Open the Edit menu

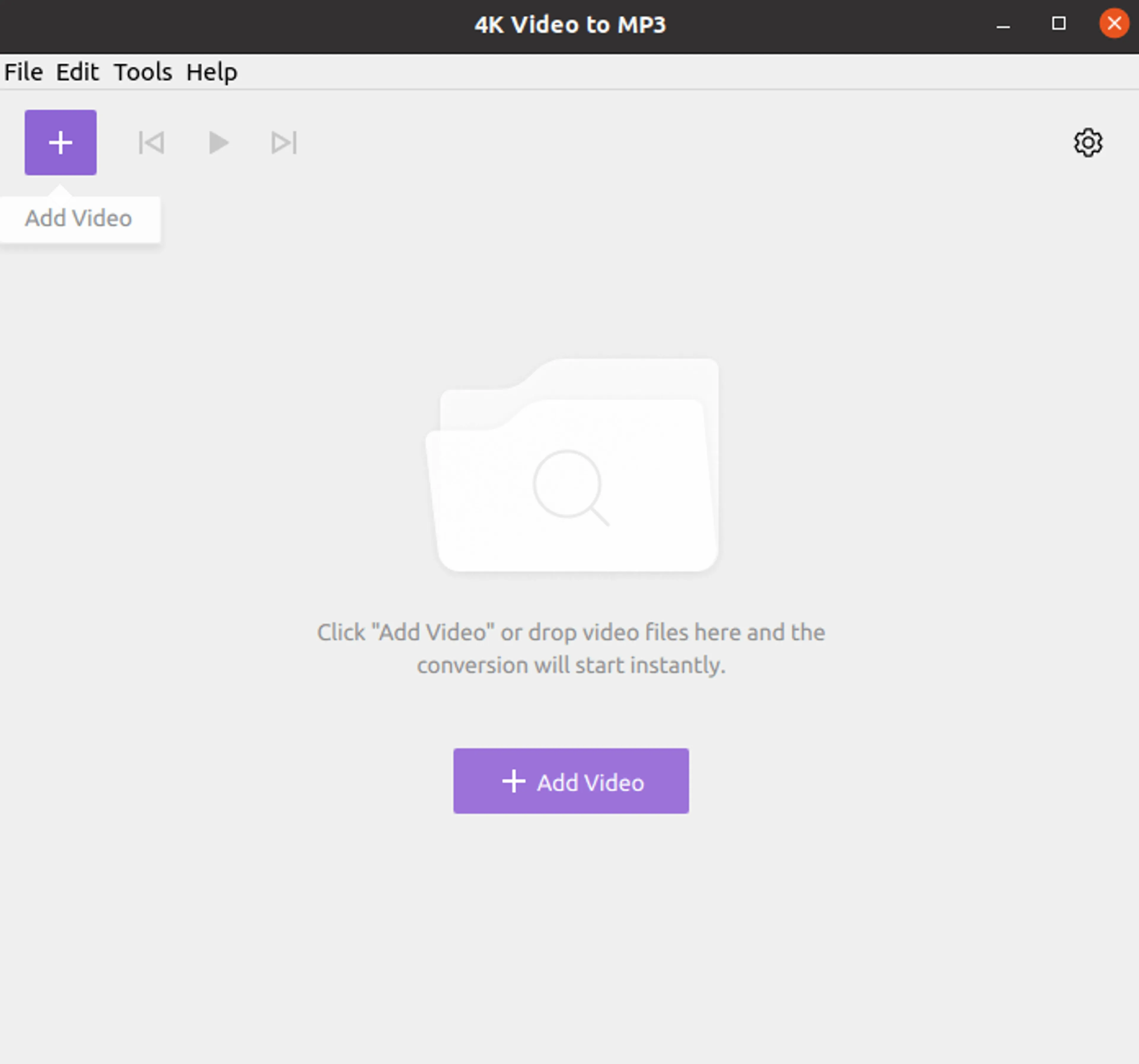pyautogui.click(x=77, y=72)
